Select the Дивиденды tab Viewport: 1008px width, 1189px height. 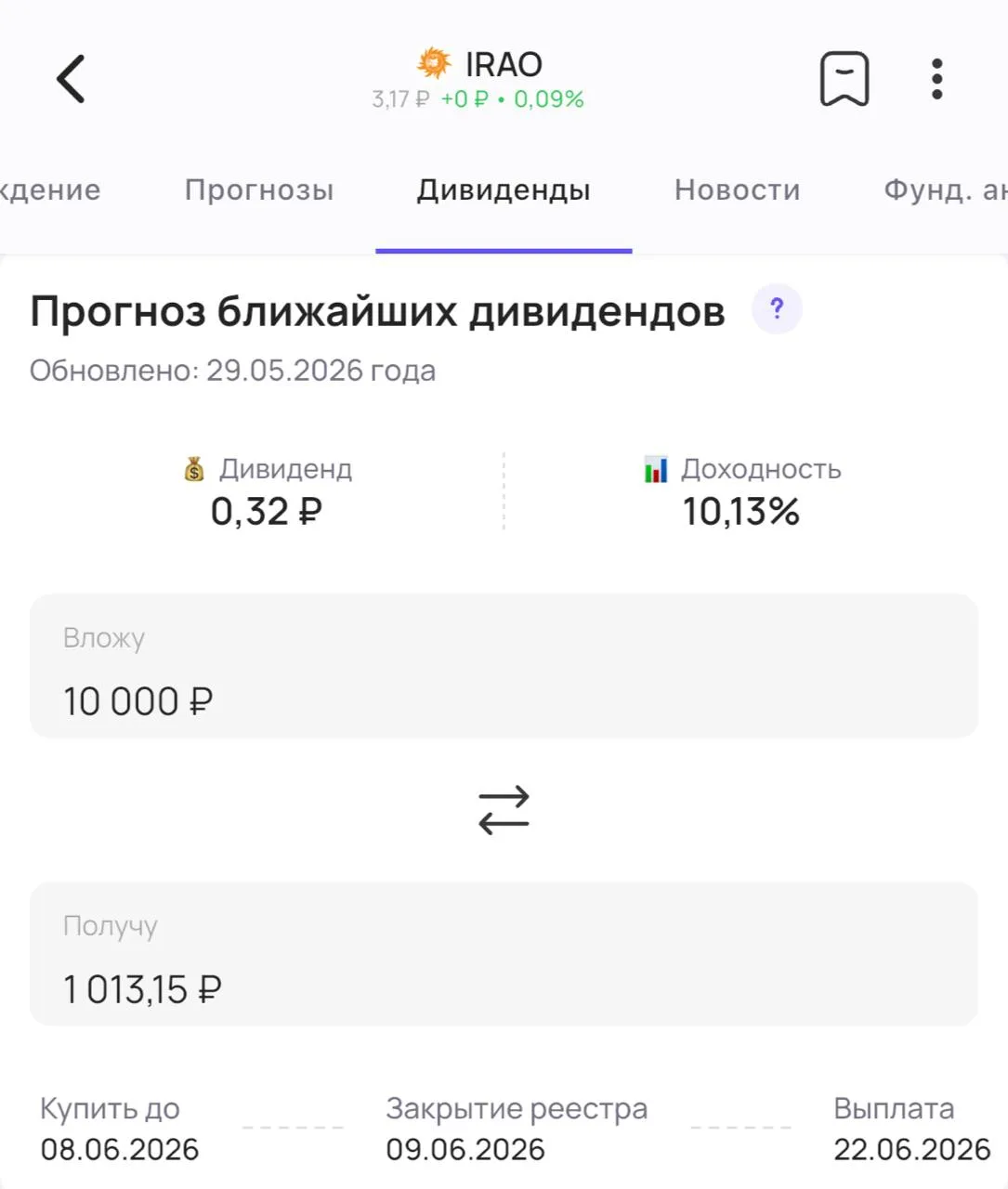(x=504, y=189)
